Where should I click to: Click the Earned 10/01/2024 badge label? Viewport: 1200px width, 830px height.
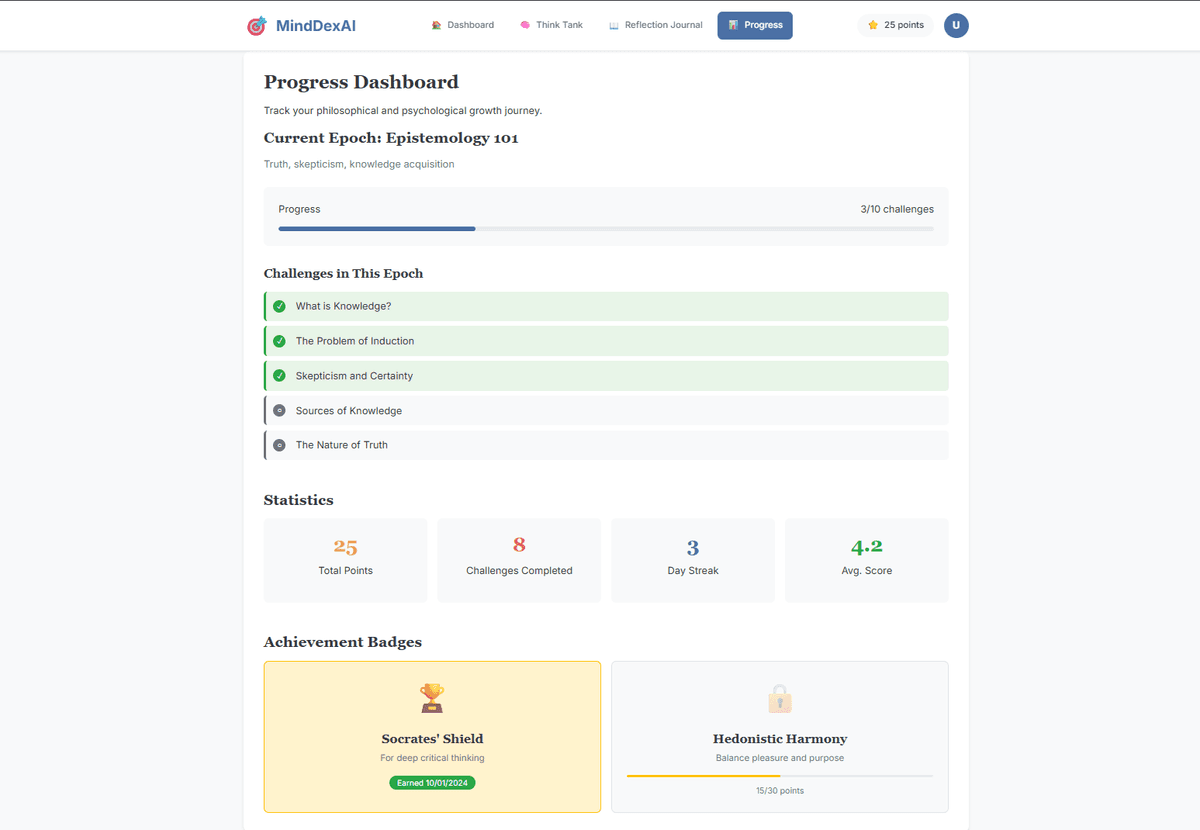pos(431,783)
